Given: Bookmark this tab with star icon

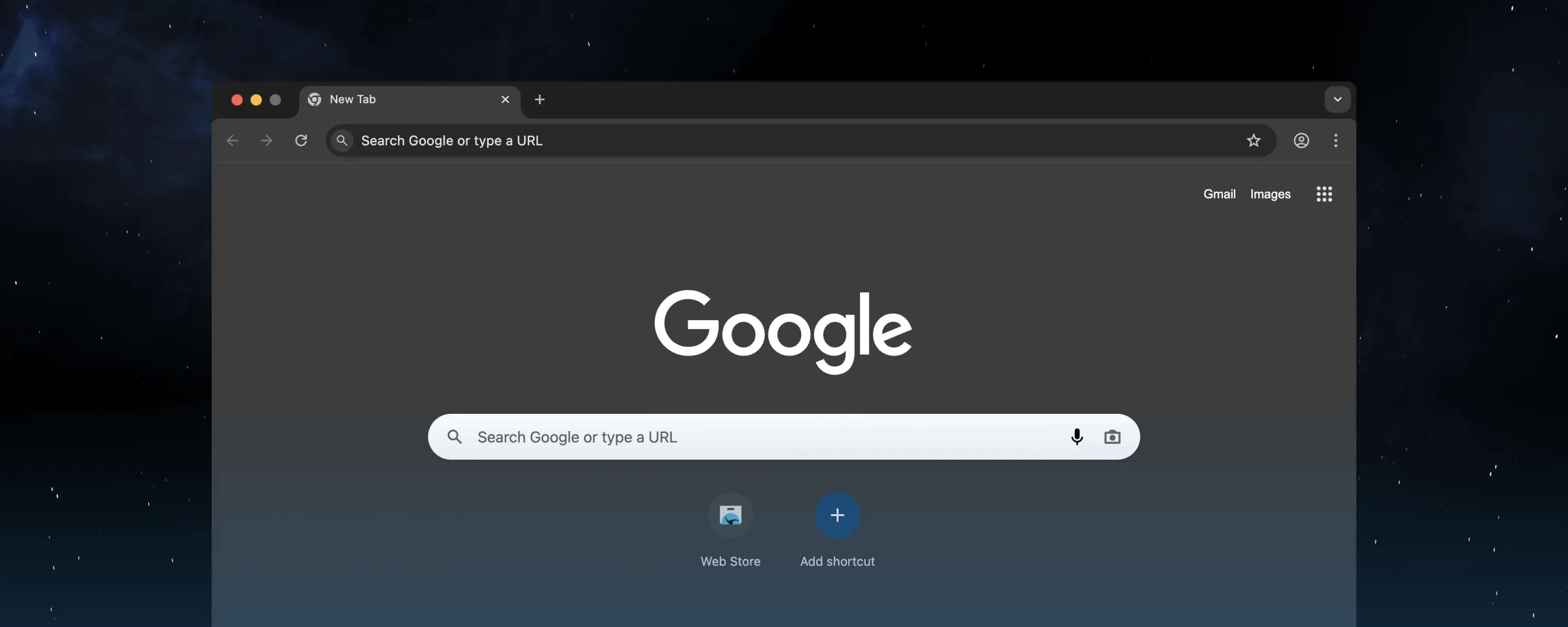Looking at the screenshot, I should point(1253,141).
